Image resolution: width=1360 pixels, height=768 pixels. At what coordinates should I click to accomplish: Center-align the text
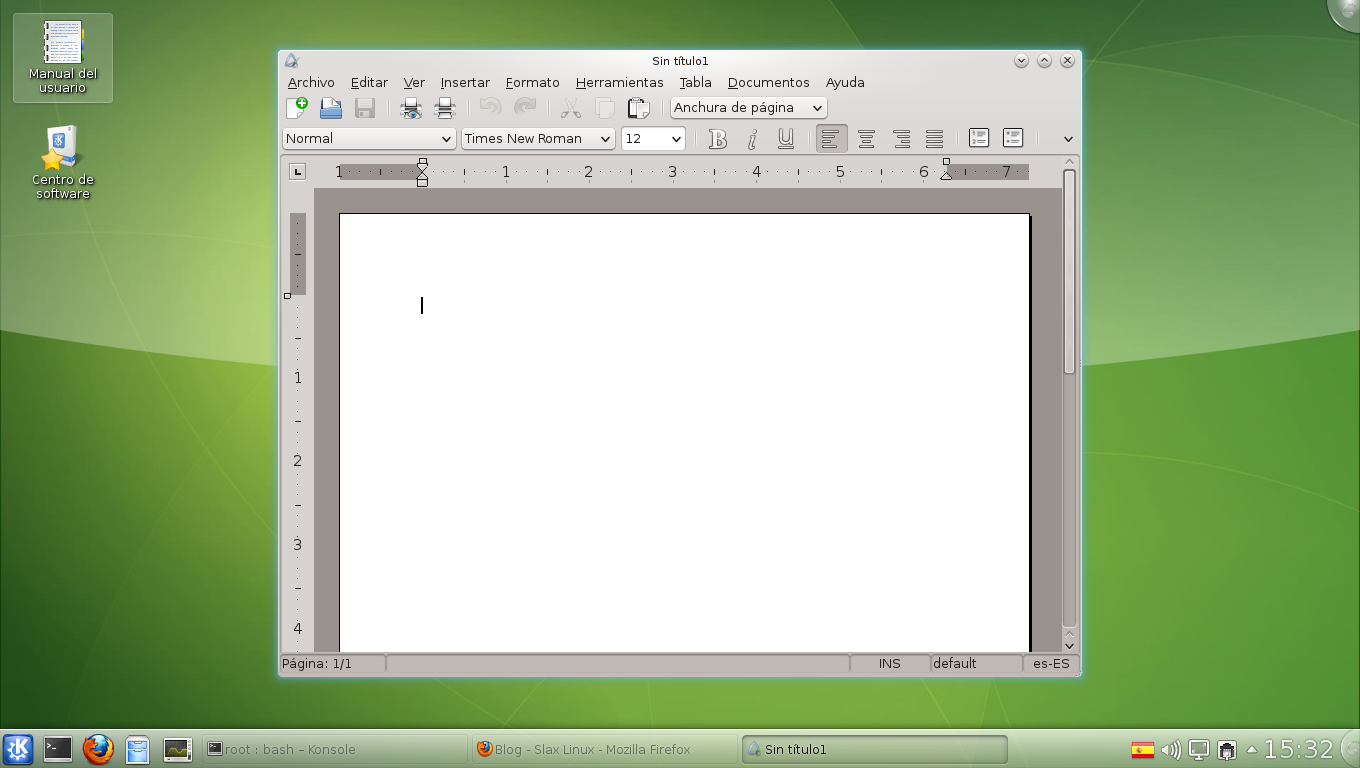pyautogui.click(x=866, y=139)
